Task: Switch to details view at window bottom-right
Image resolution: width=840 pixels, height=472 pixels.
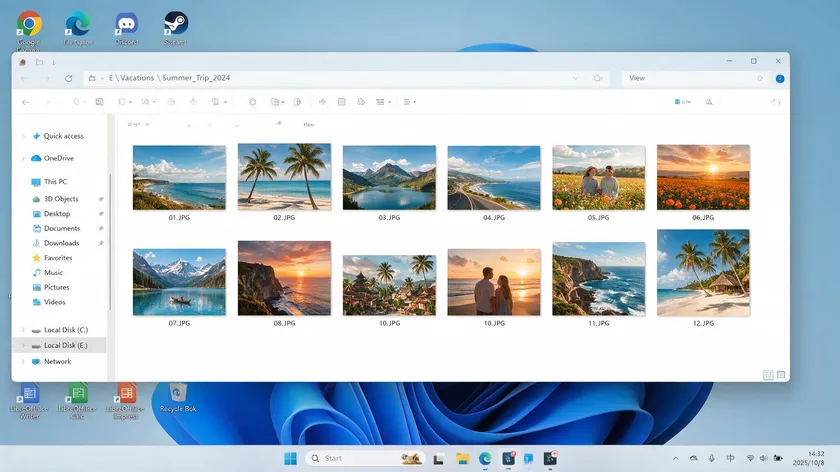Action: [x=768, y=375]
